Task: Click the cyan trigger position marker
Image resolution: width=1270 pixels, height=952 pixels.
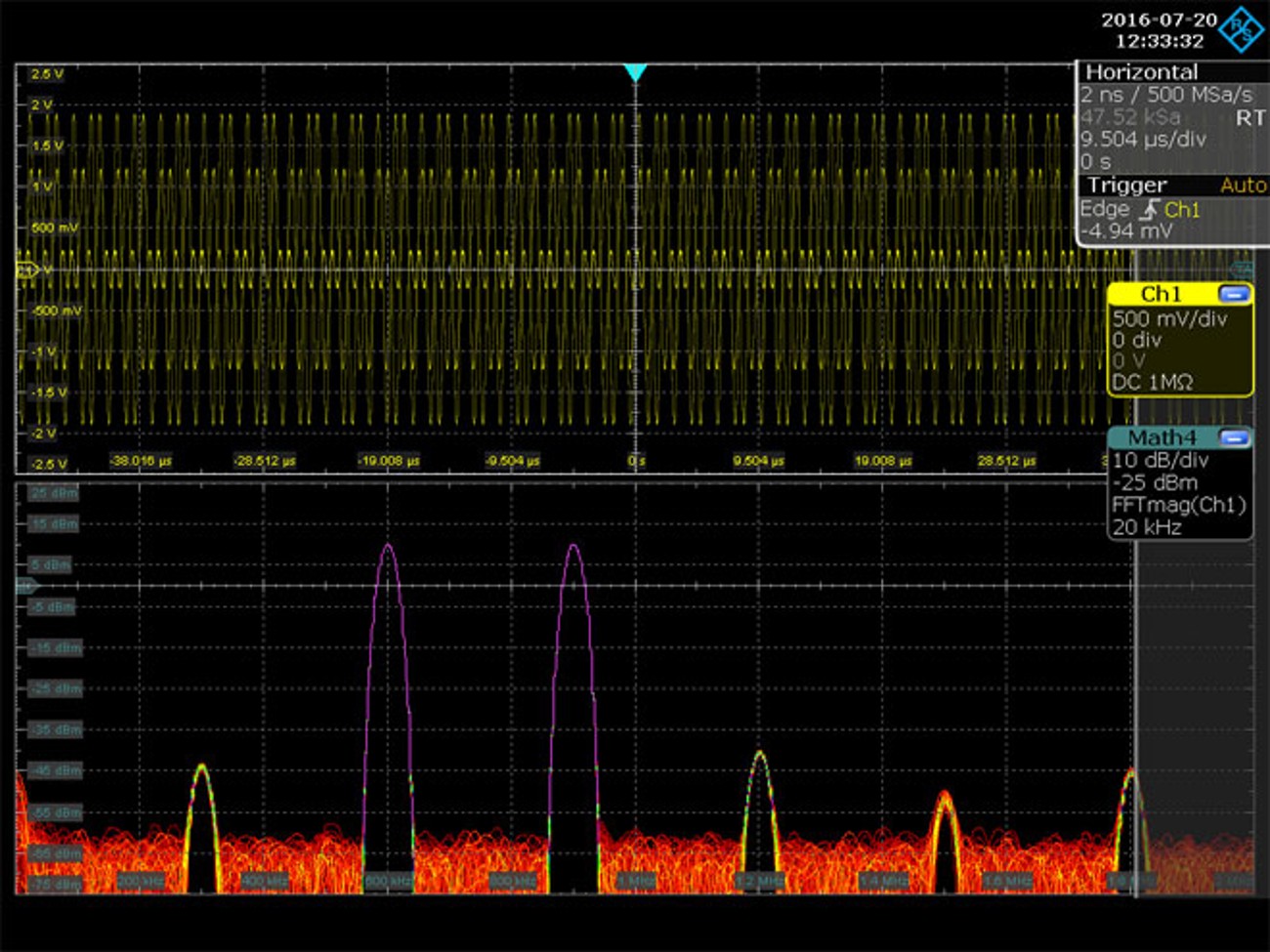Action: tap(635, 73)
